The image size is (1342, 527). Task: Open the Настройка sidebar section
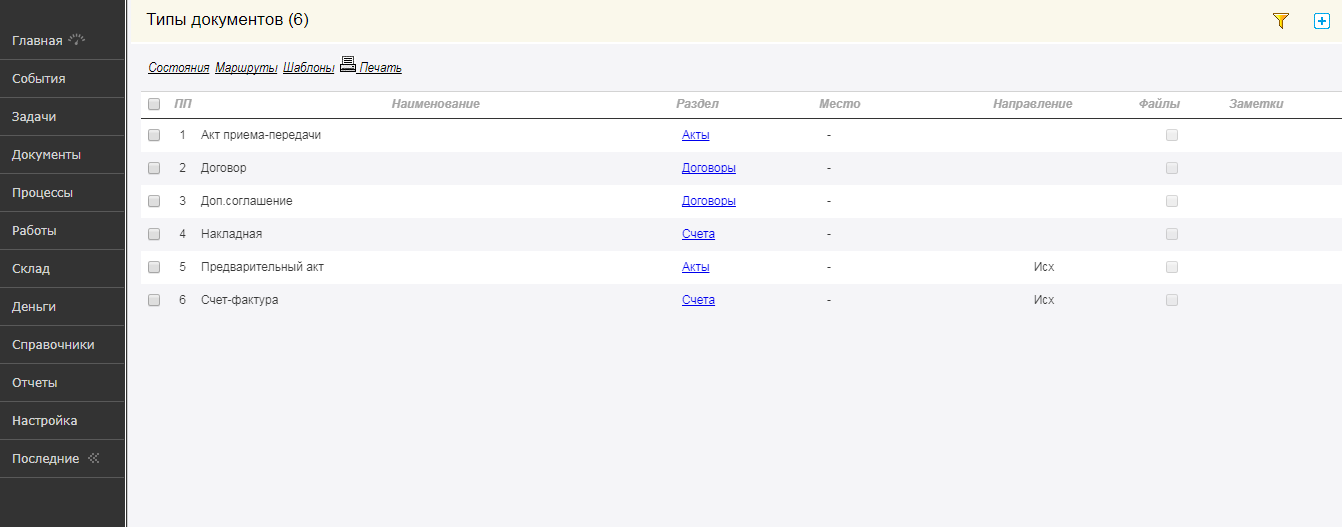coord(44,421)
